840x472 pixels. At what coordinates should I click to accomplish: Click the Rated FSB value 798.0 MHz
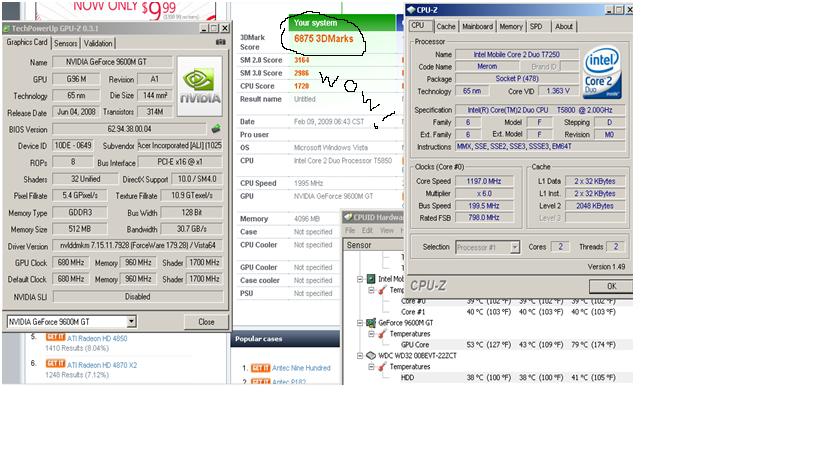coord(484,218)
